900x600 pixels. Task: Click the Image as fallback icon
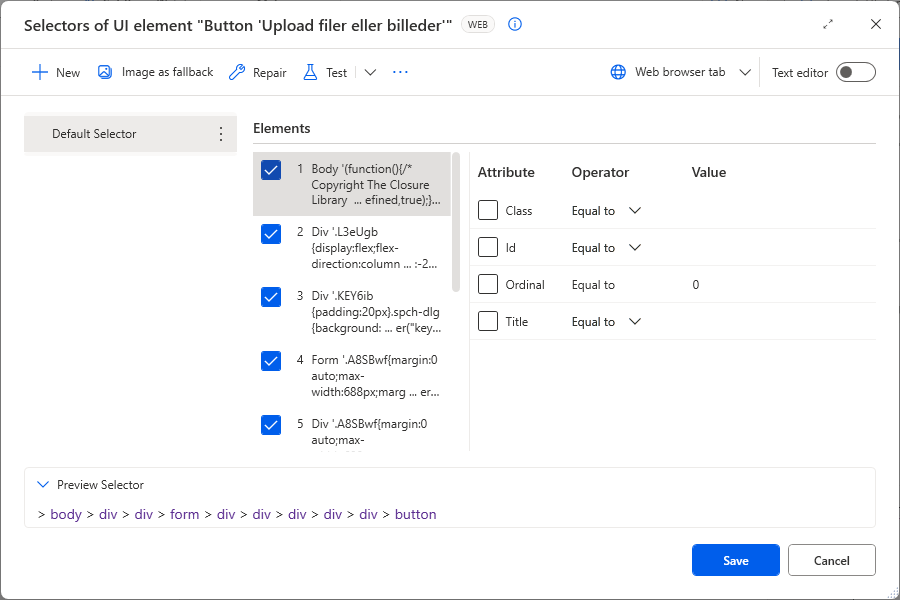[104, 72]
